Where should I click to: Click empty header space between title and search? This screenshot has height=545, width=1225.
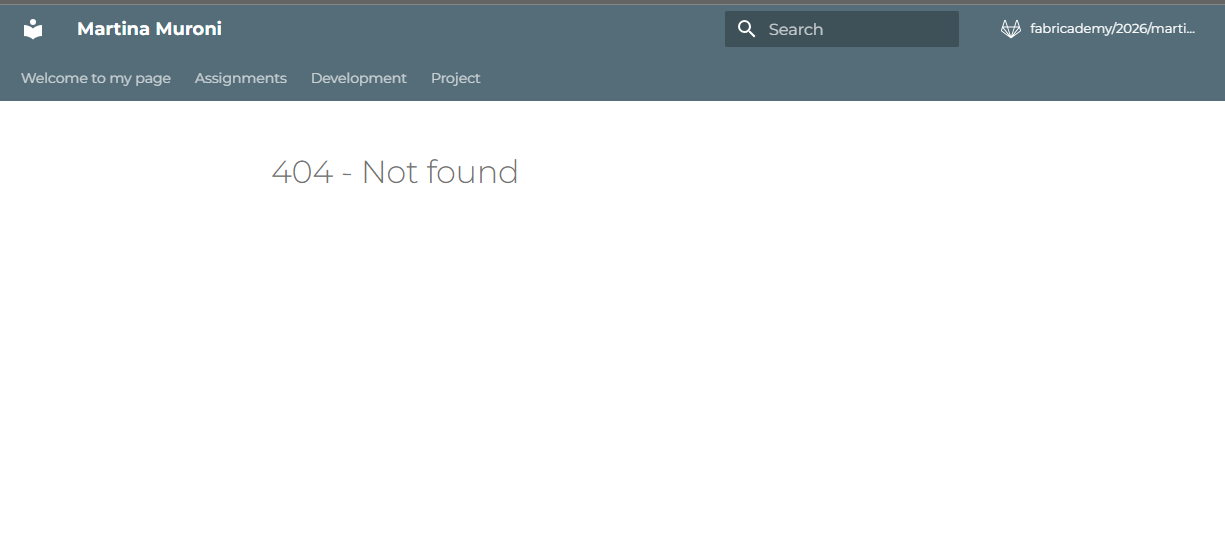pos(470,29)
